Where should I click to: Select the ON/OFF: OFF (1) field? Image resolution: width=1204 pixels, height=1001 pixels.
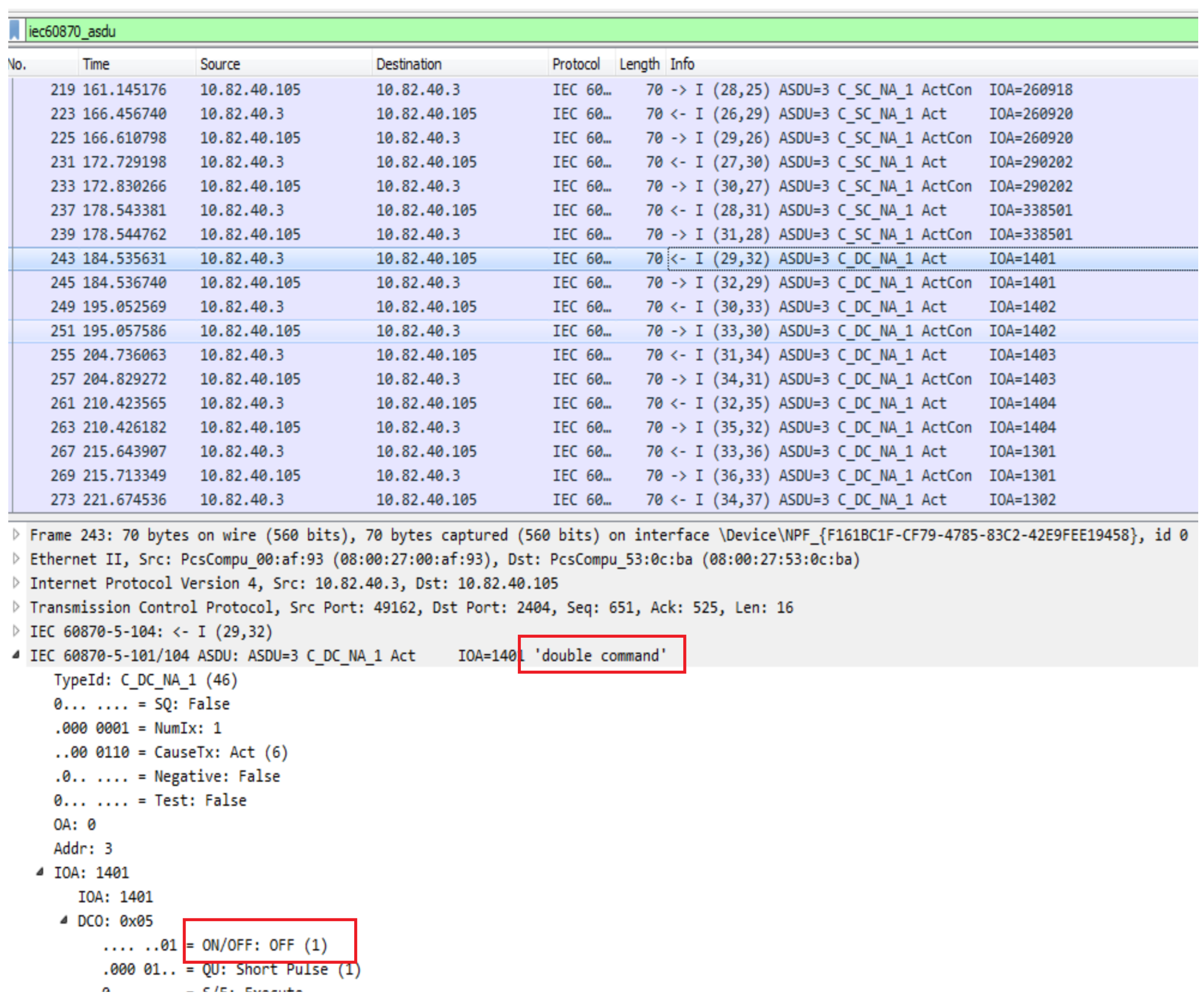tap(264, 945)
